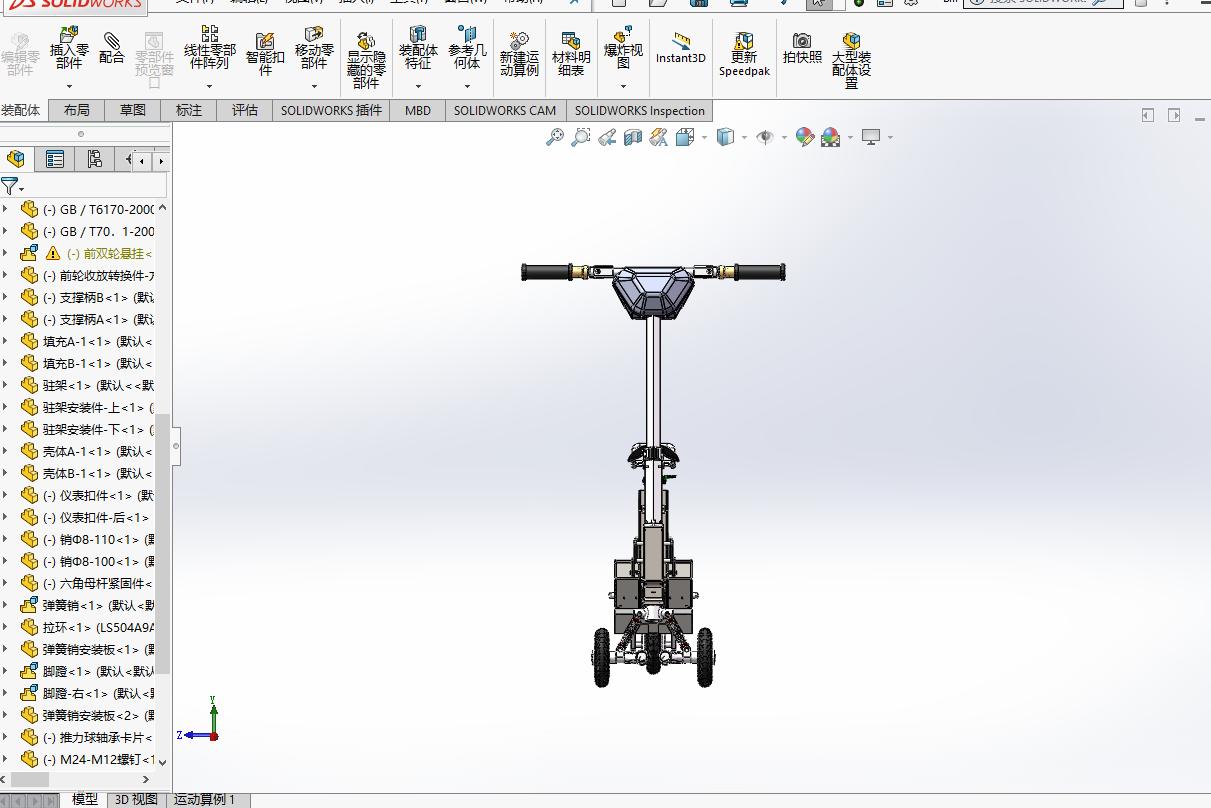Toggle the Instant3D button
This screenshot has width=1211, height=808.
[681, 48]
